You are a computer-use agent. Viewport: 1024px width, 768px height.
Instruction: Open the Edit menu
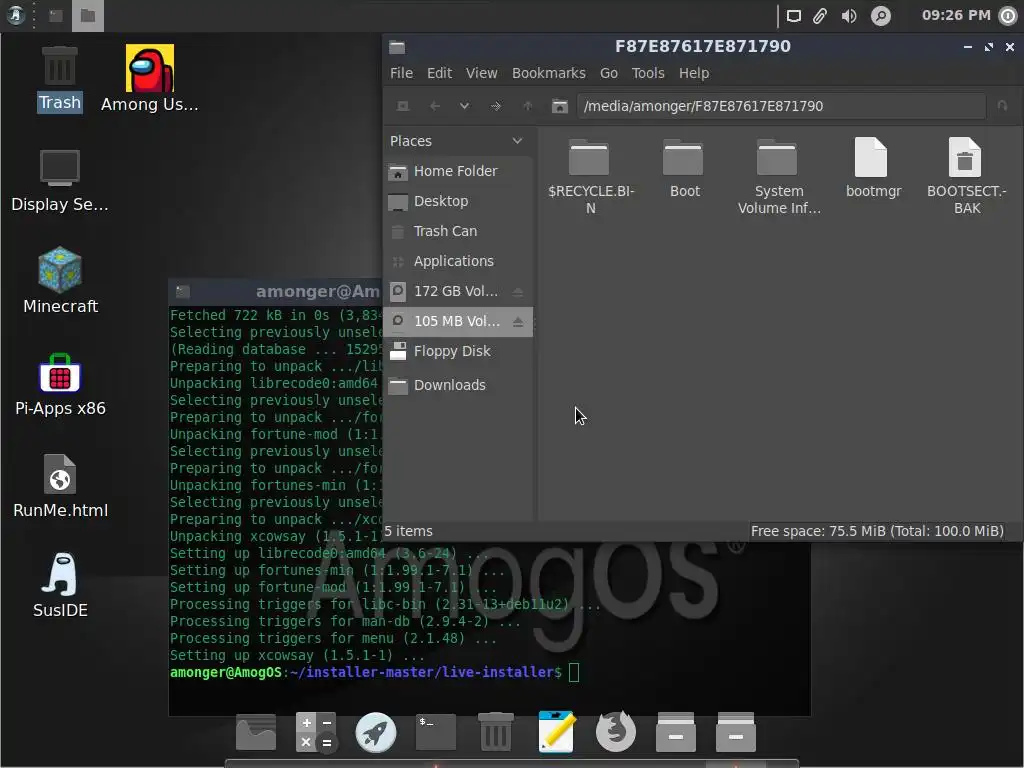click(440, 73)
